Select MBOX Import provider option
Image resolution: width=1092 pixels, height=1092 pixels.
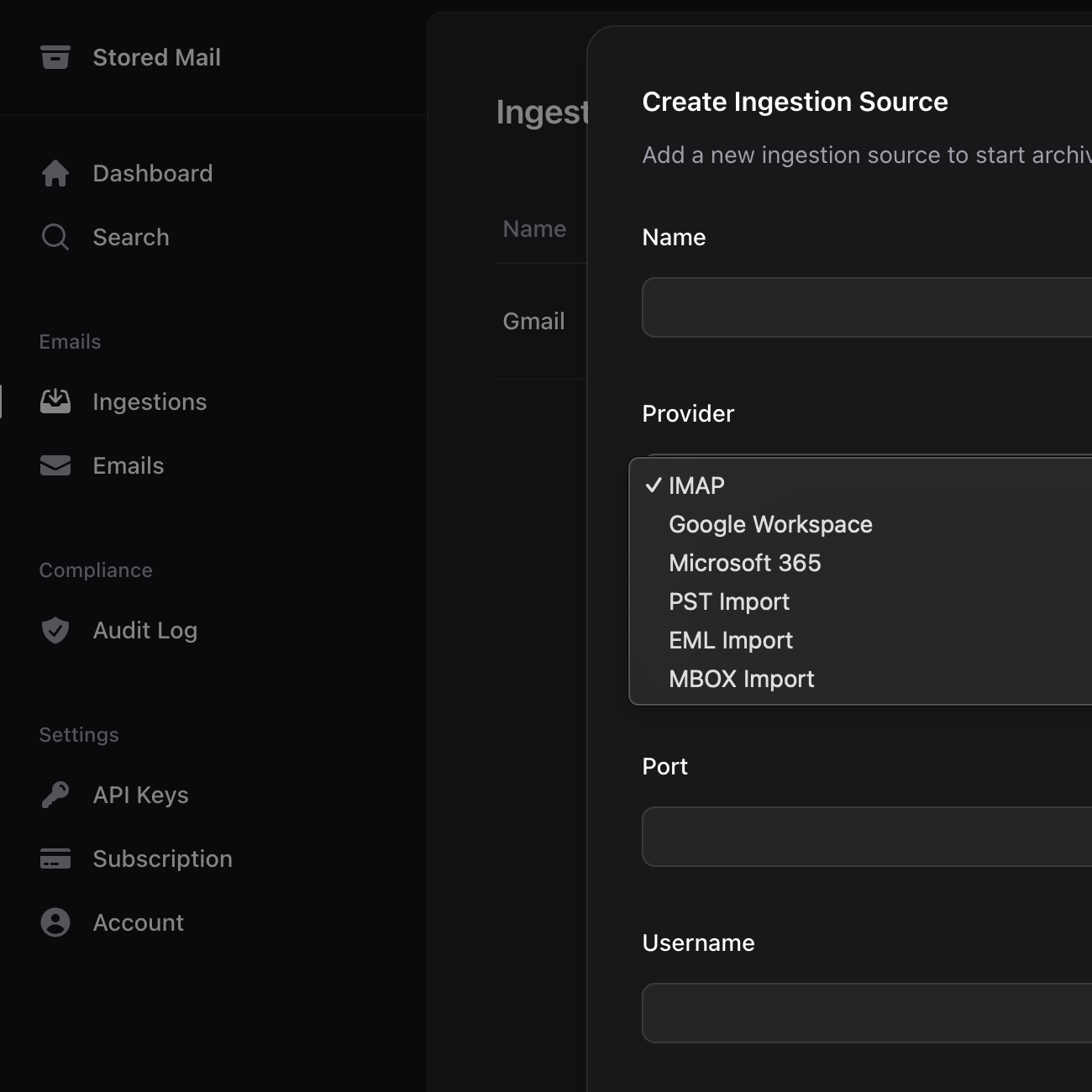[x=741, y=679]
